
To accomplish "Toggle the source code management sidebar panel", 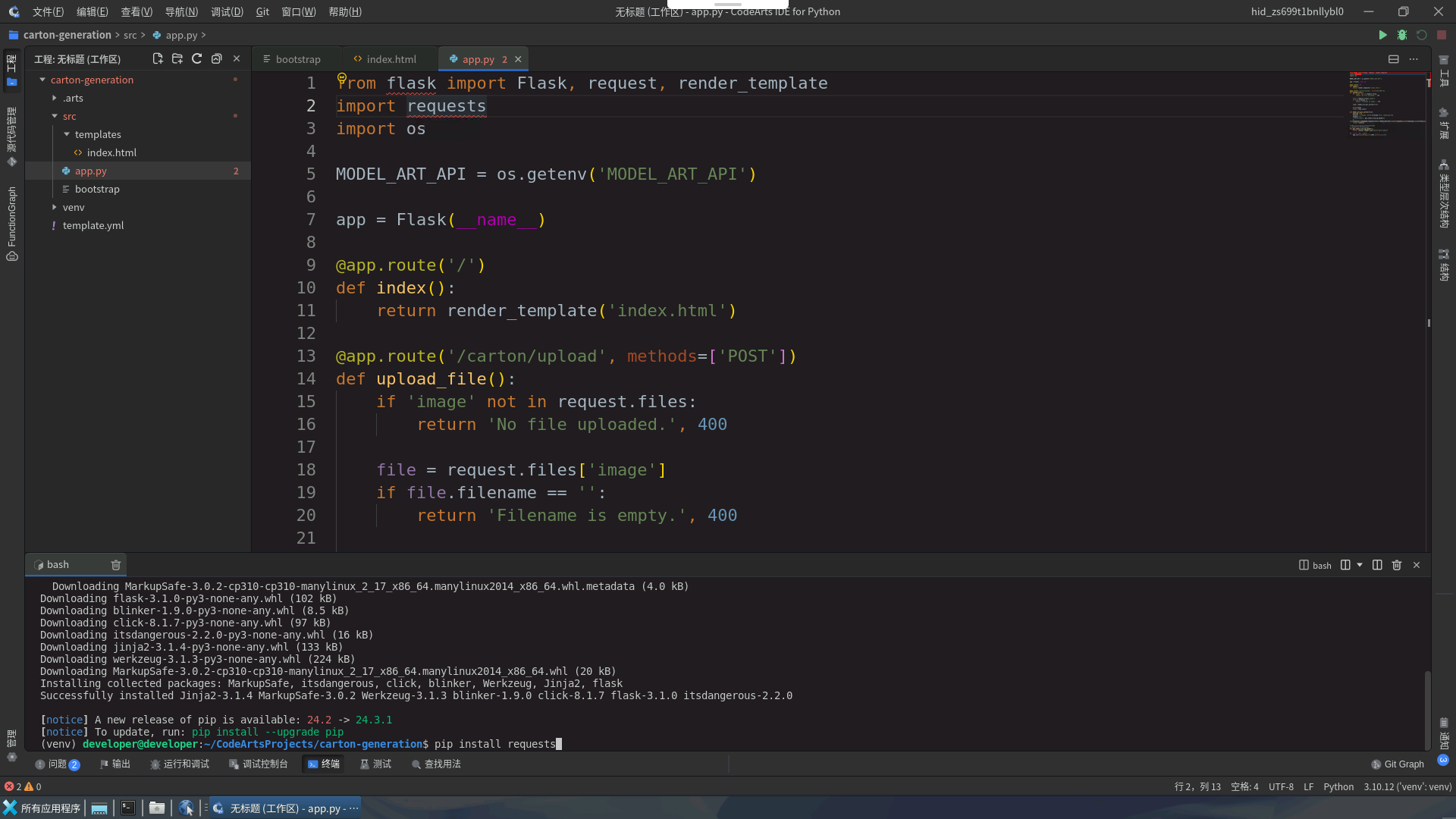I will pyautogui.click(x=11, y=136).
